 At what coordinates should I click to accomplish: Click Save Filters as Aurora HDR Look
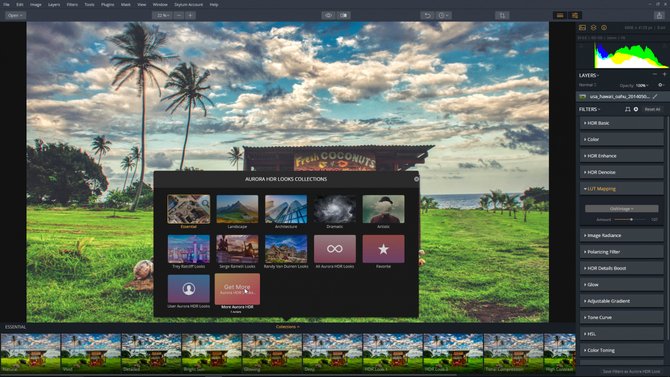[631, 371]
